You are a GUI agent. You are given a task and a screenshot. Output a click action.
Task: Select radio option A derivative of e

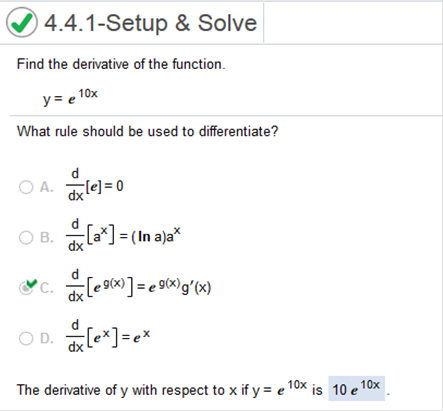(x=26, y=187)
